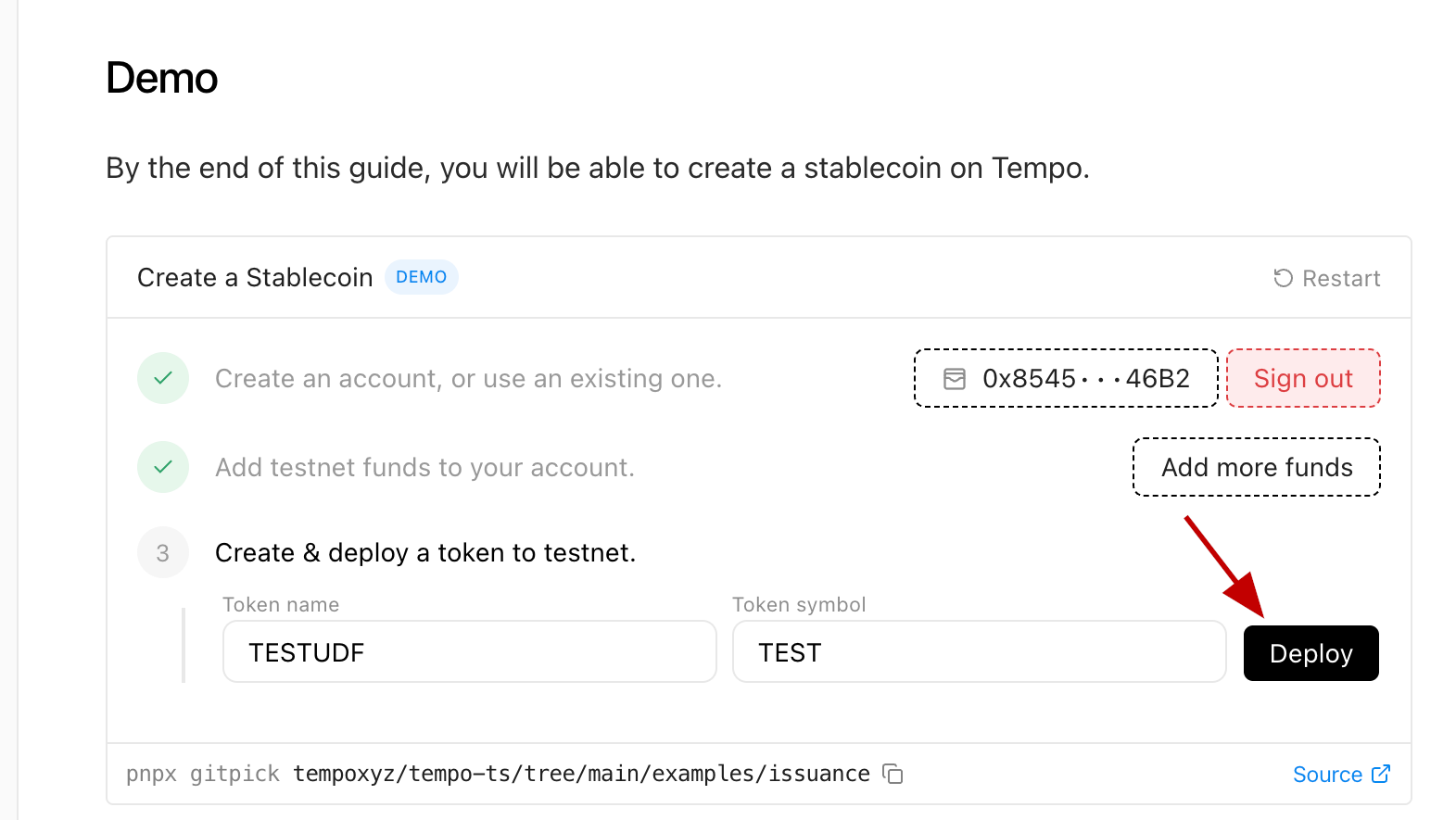Viewport: 1456px width, 820px height.
Task: Deploy the token to testnet
Action: click(x=1310, y=653)
